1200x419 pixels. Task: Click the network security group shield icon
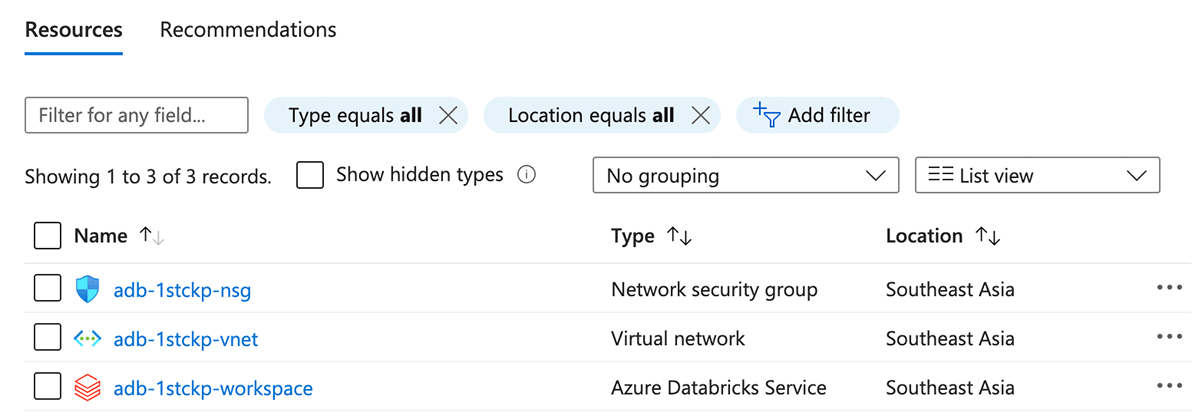(88, 290)
